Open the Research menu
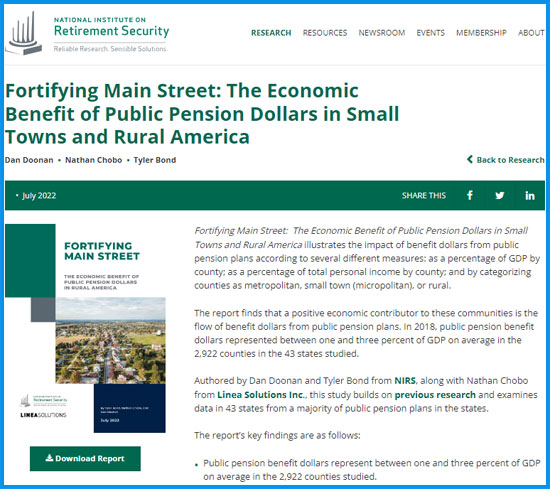This screenshot has width=550, height=489. 271,33
